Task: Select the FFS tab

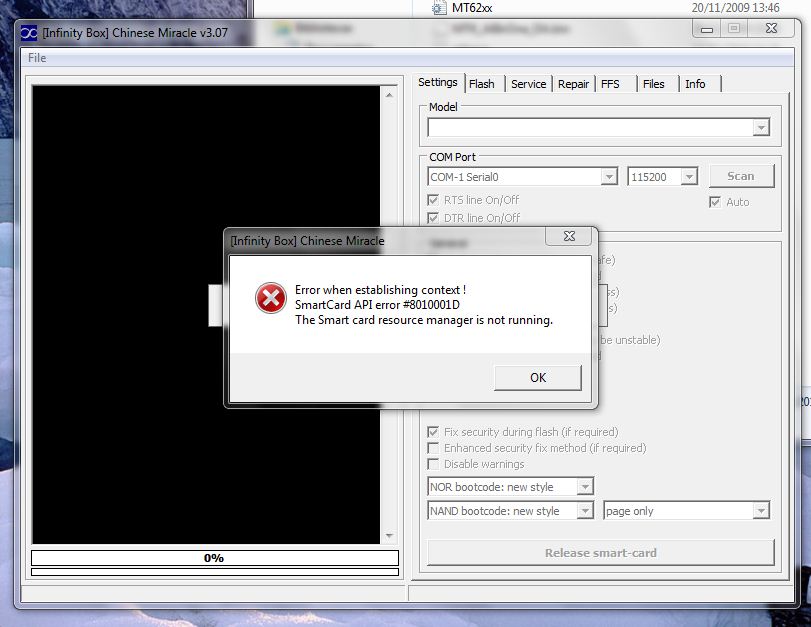Action: click(x=610, y=84)
